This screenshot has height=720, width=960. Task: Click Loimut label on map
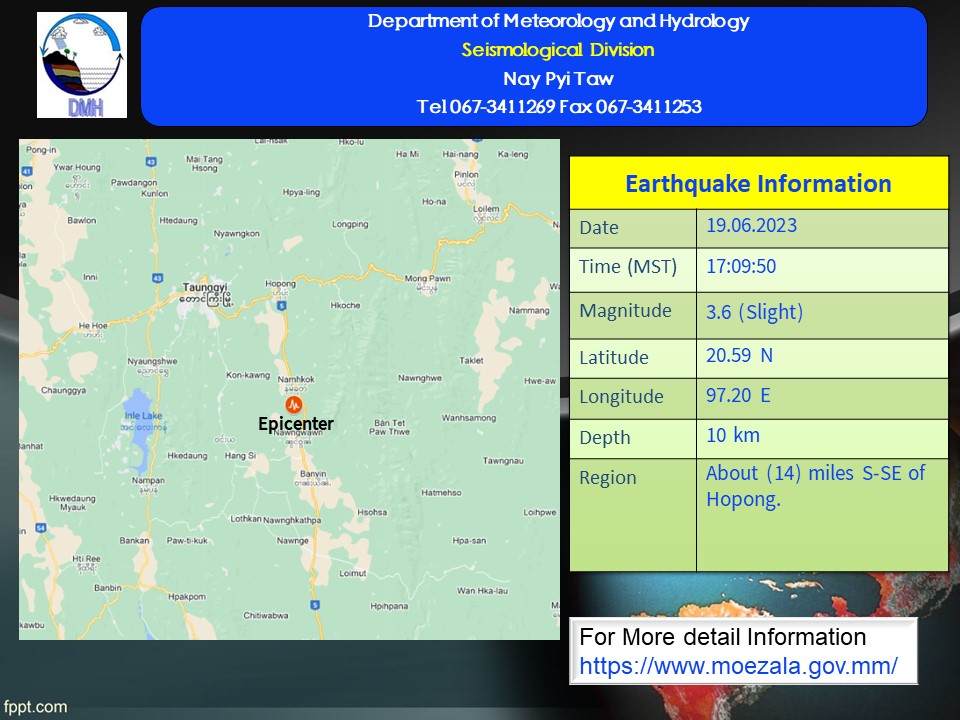[x=353, y=574]
